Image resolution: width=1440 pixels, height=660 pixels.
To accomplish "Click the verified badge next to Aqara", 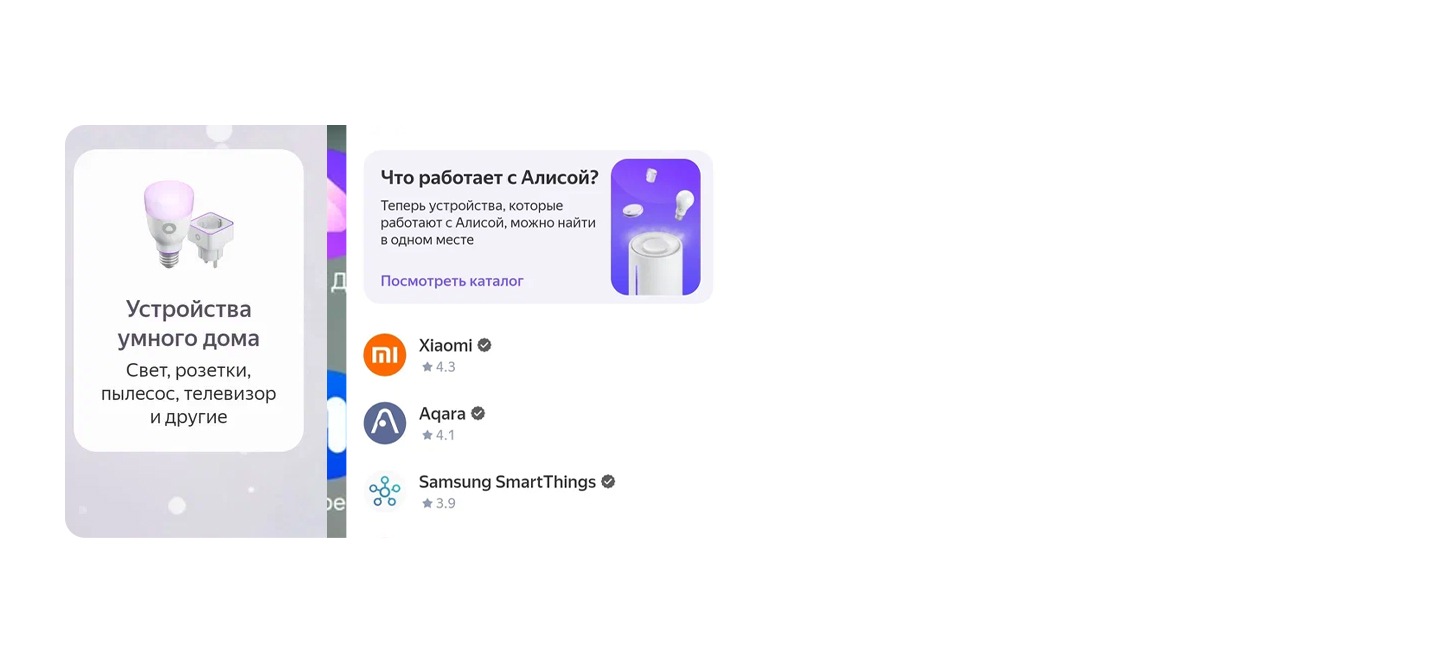I will coord(478,413).
